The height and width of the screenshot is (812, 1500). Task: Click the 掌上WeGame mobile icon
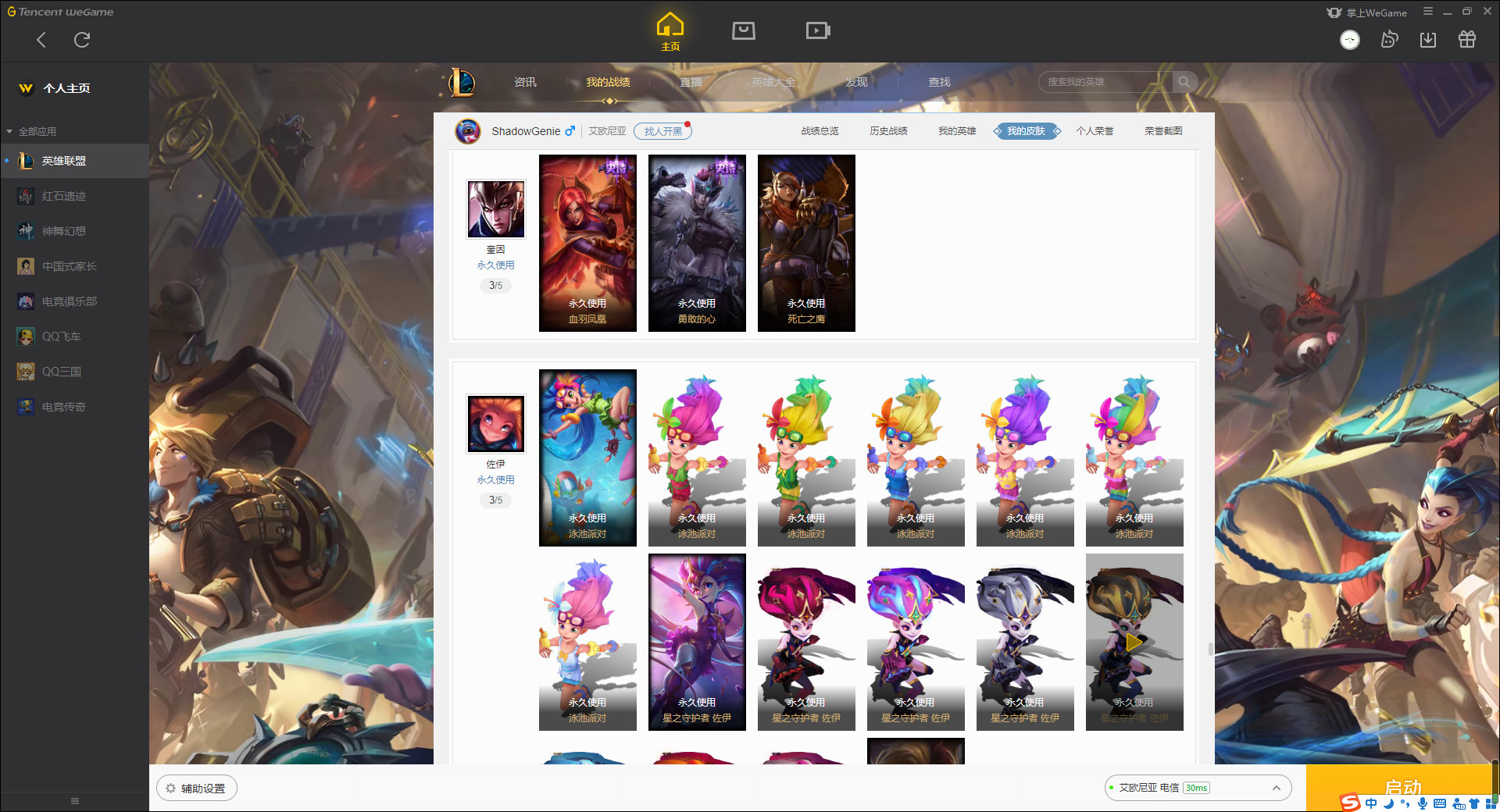pyautogui.click(x=1366, y=12)
